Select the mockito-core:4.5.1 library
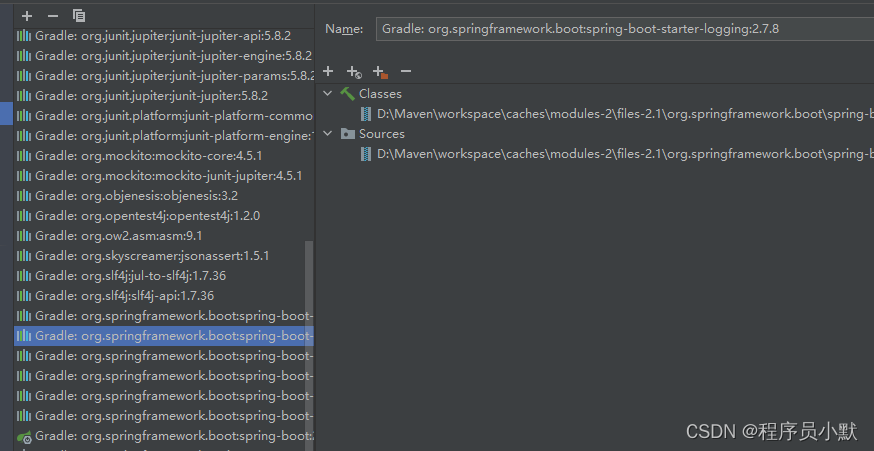874x451 pixels. [x=164, y=156]
